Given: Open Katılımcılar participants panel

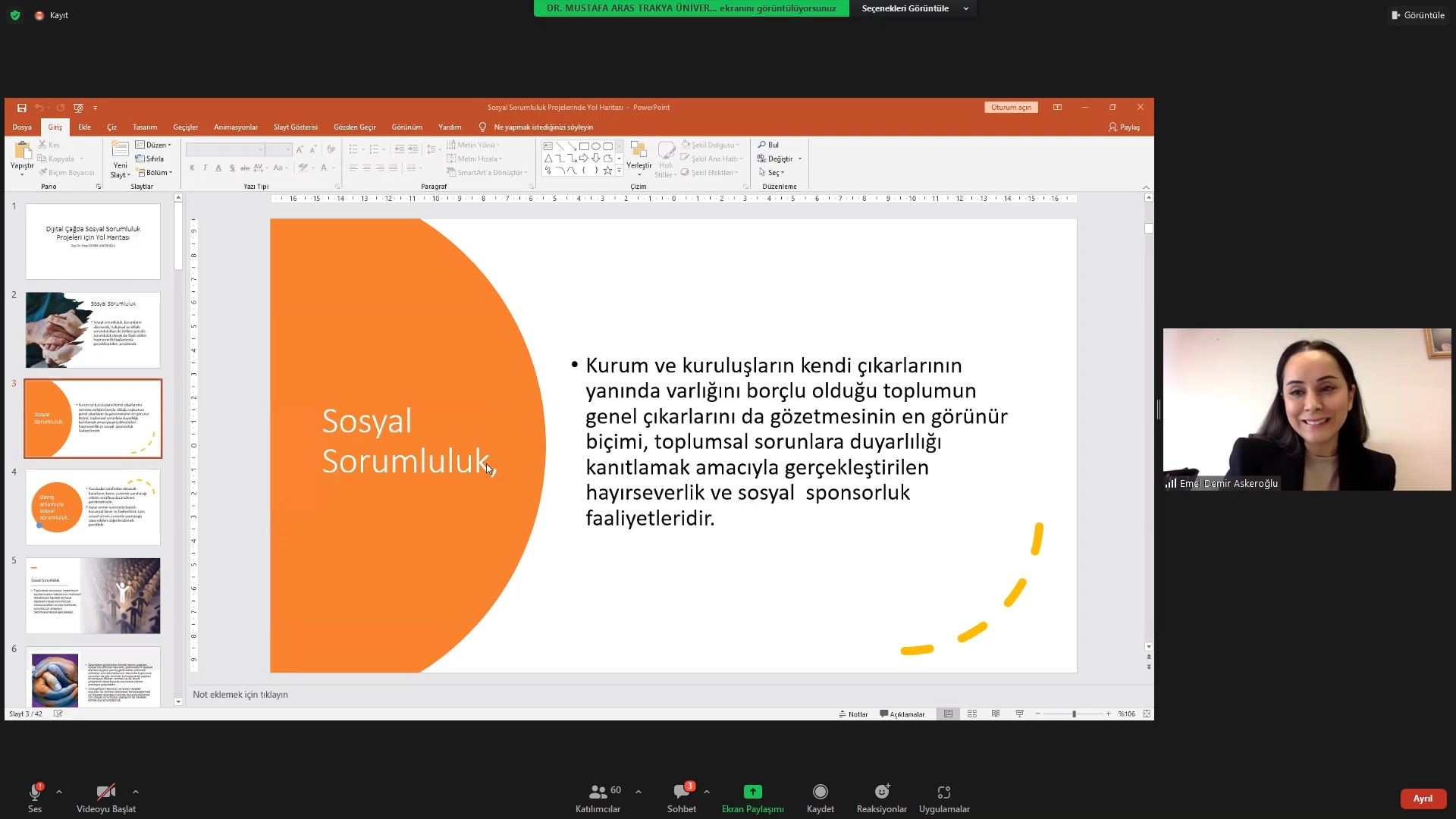Looking at the screenshot, I should pyautogui.click(x=598, y=799).
